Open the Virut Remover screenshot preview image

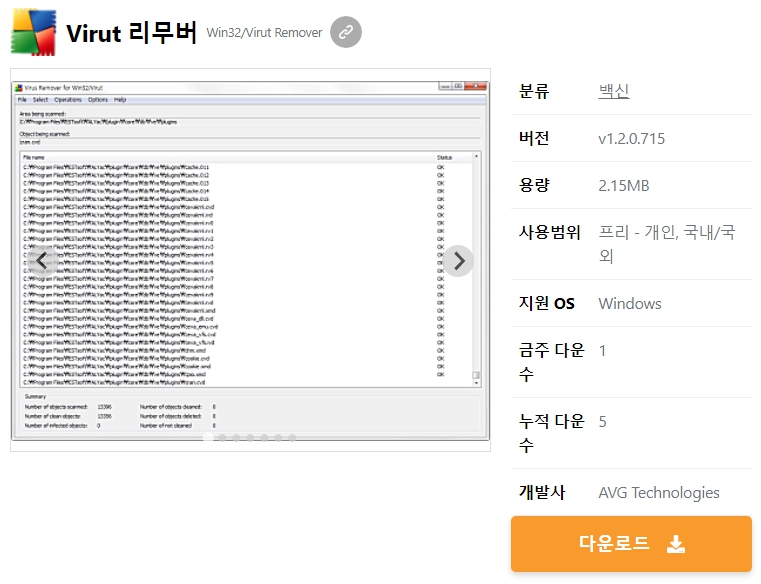click(x=250, y=260)
